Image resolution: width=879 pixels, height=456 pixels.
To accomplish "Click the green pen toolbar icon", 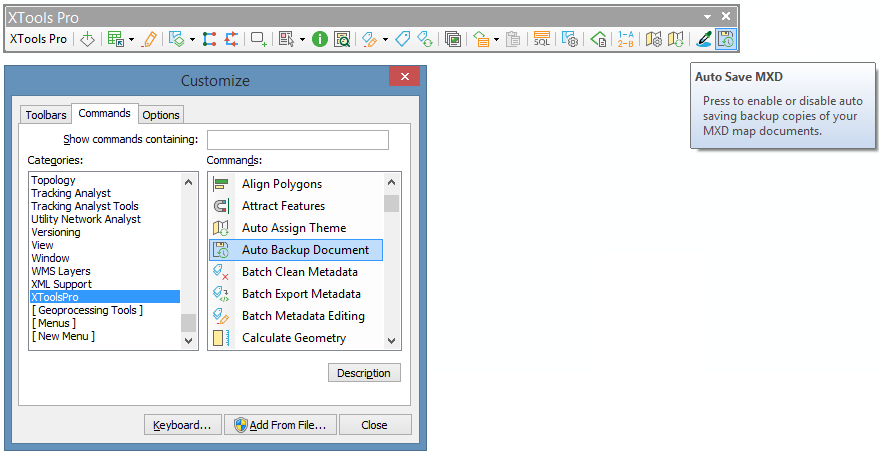I will (704, 39).
